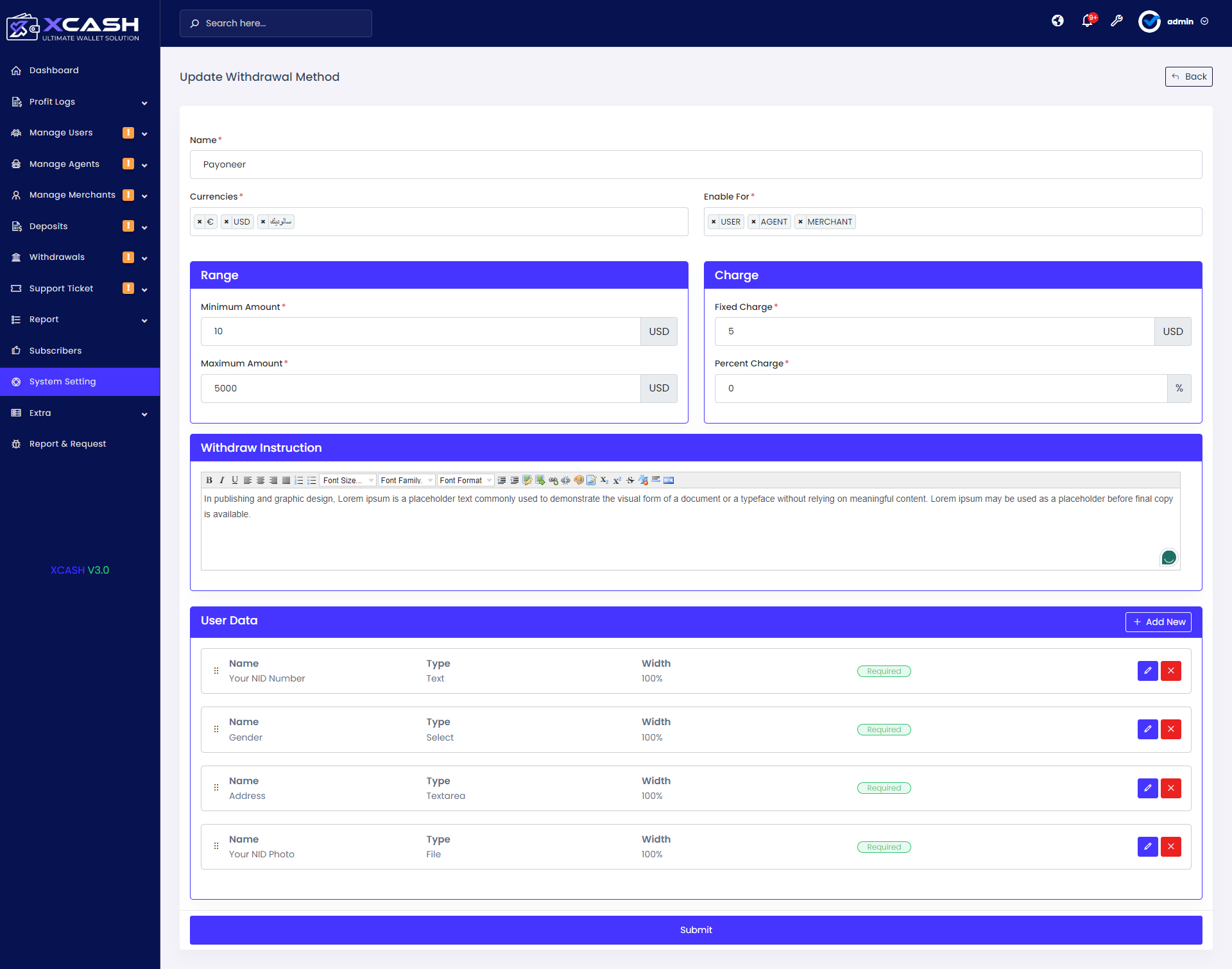This screenshot has width=1232, height=969.
Task: Open the Font Family dropdown
Action: pyautogui.click(x=406, y=480)
